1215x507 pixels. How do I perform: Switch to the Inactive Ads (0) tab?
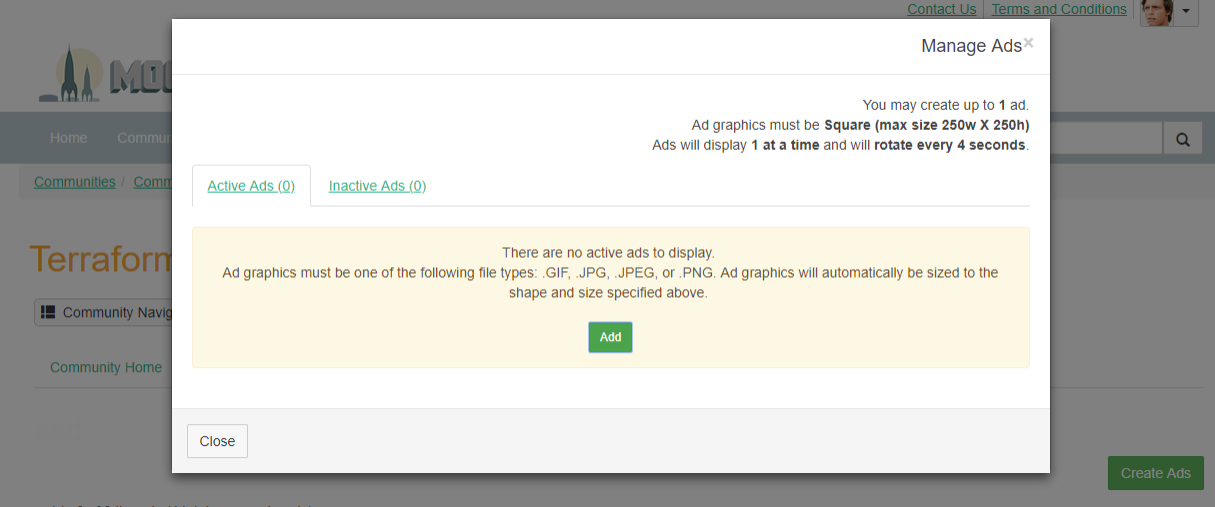pos(377,186)
